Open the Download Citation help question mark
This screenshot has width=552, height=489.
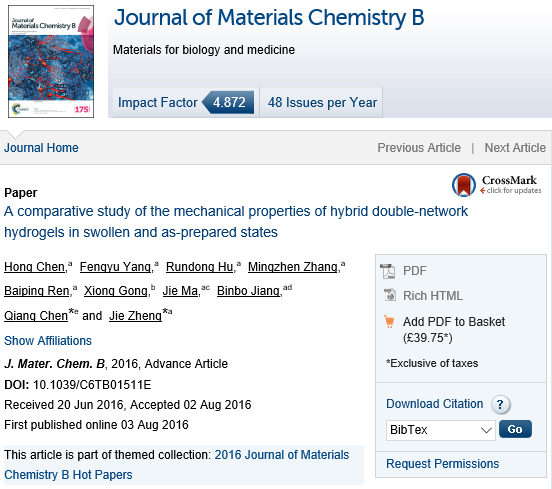[500, 404]
